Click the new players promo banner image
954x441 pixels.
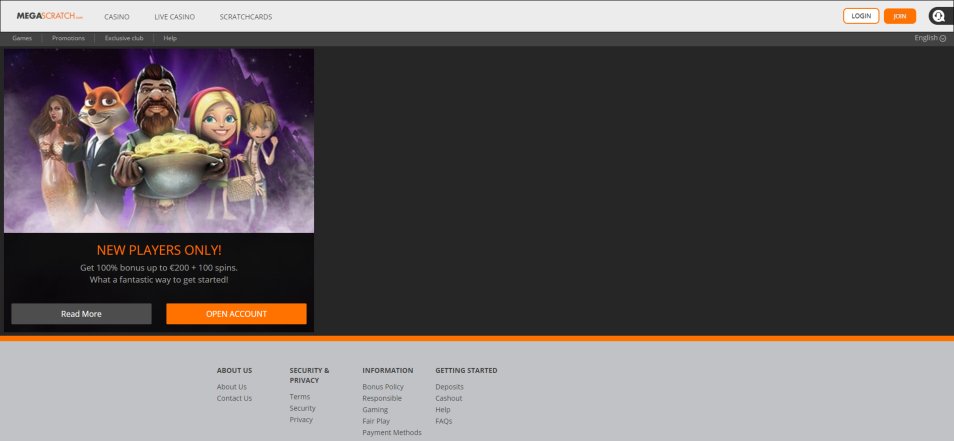coord(159,141)
